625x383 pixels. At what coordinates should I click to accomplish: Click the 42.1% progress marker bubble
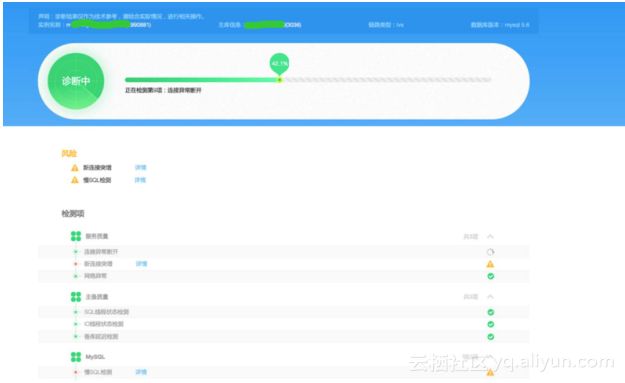279,63
